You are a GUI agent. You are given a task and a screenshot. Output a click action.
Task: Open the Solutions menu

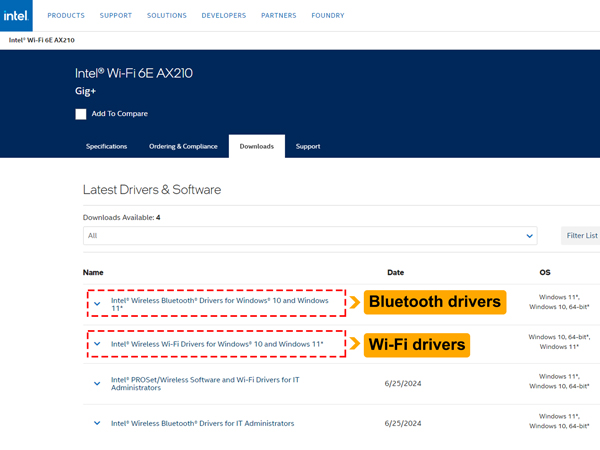point(166,16)
